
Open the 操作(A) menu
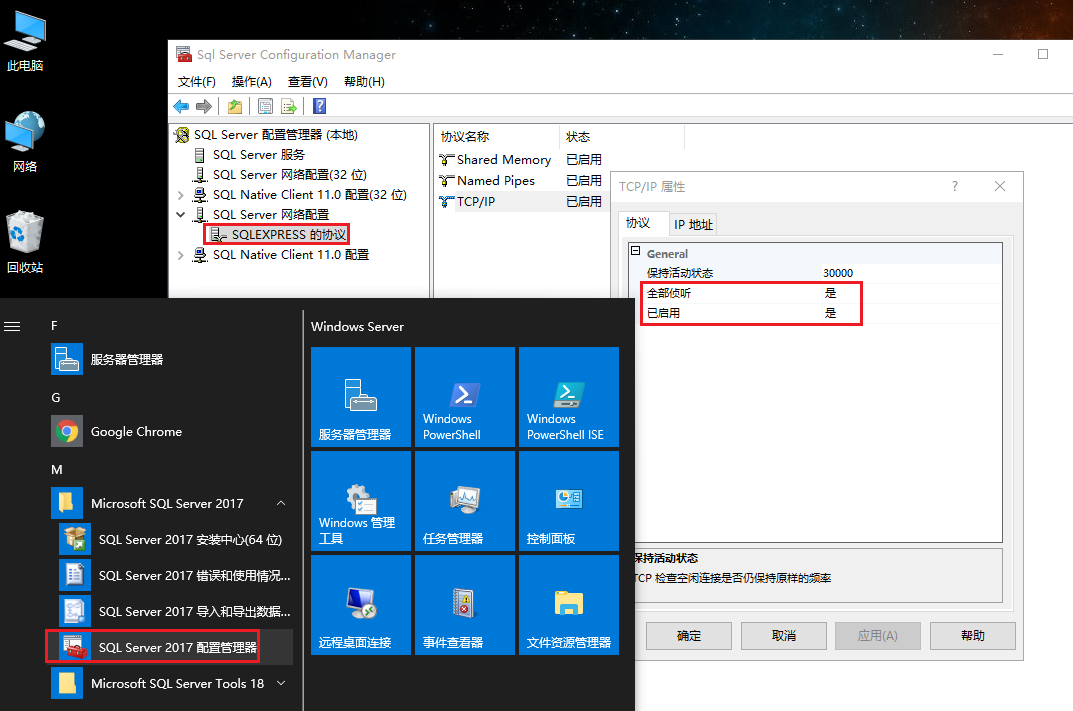pyautogui.click(x=249, y=81)
